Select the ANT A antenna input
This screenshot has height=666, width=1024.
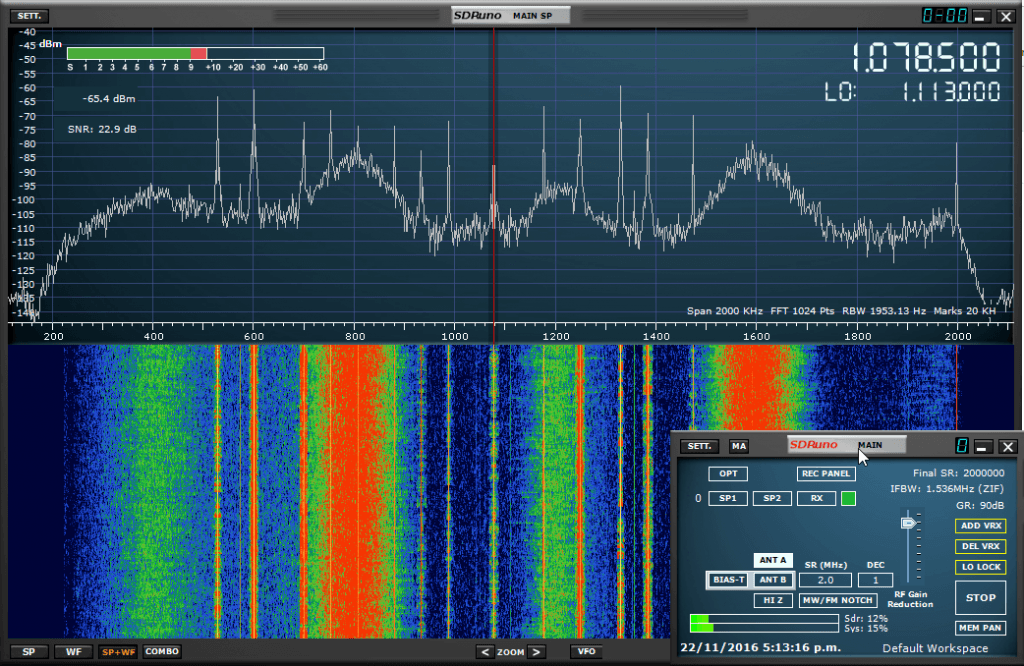[x=772, y=560]
